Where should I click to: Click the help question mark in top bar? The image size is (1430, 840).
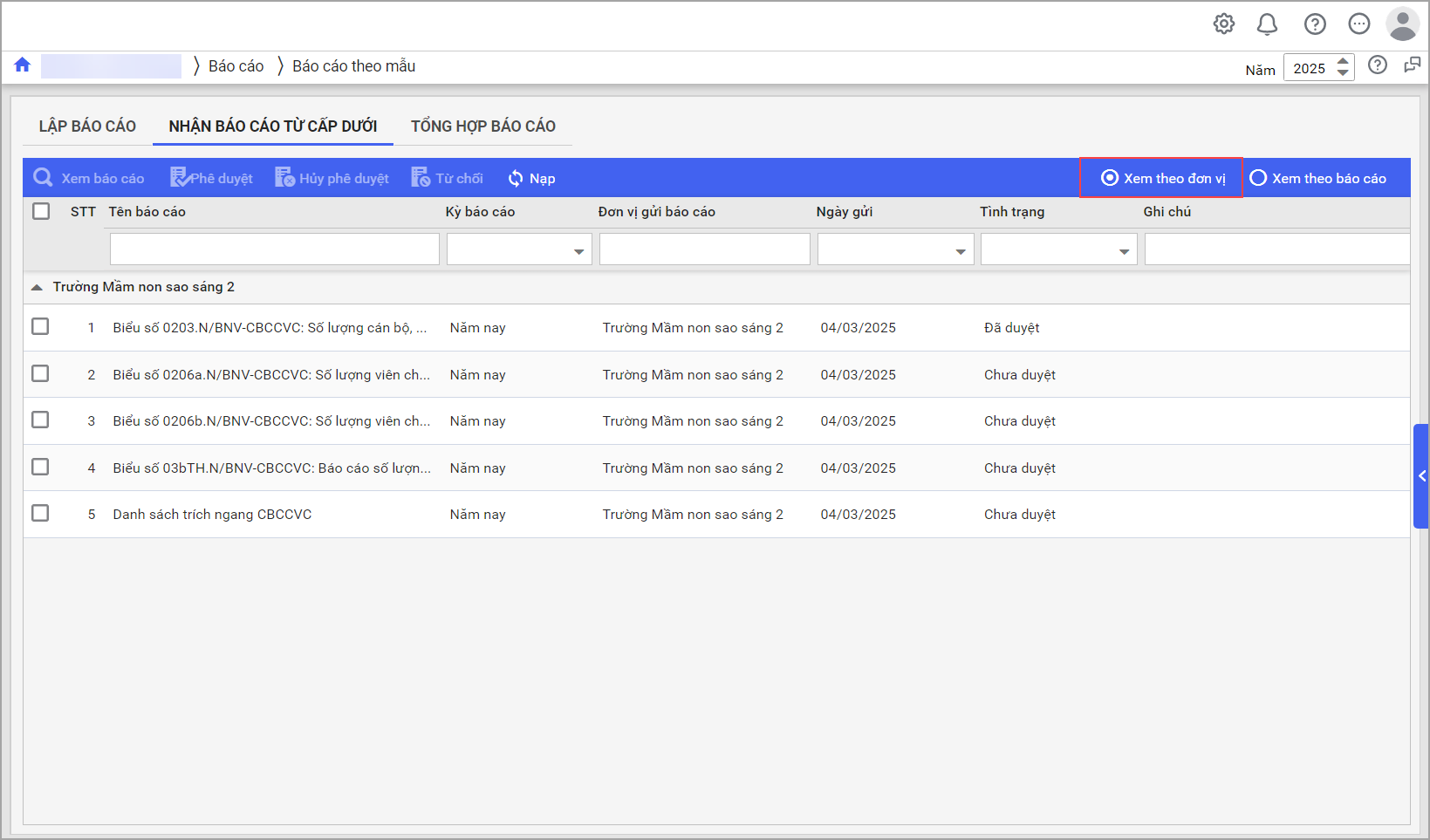click(1315, 24)
